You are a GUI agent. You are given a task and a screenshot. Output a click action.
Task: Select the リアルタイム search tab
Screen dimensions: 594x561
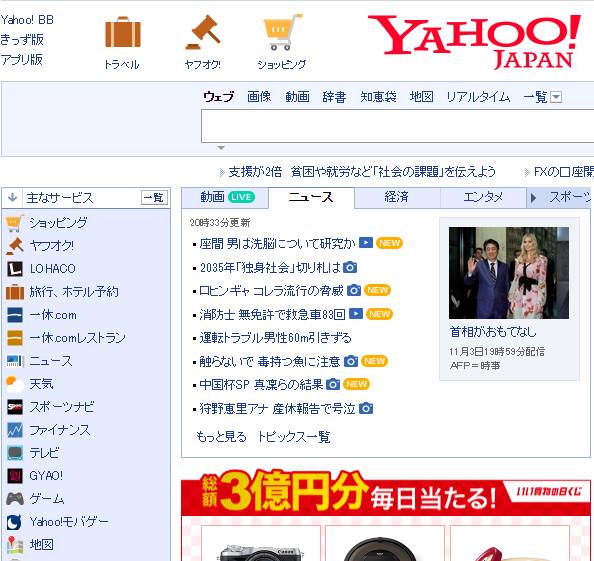pos(478,97)
